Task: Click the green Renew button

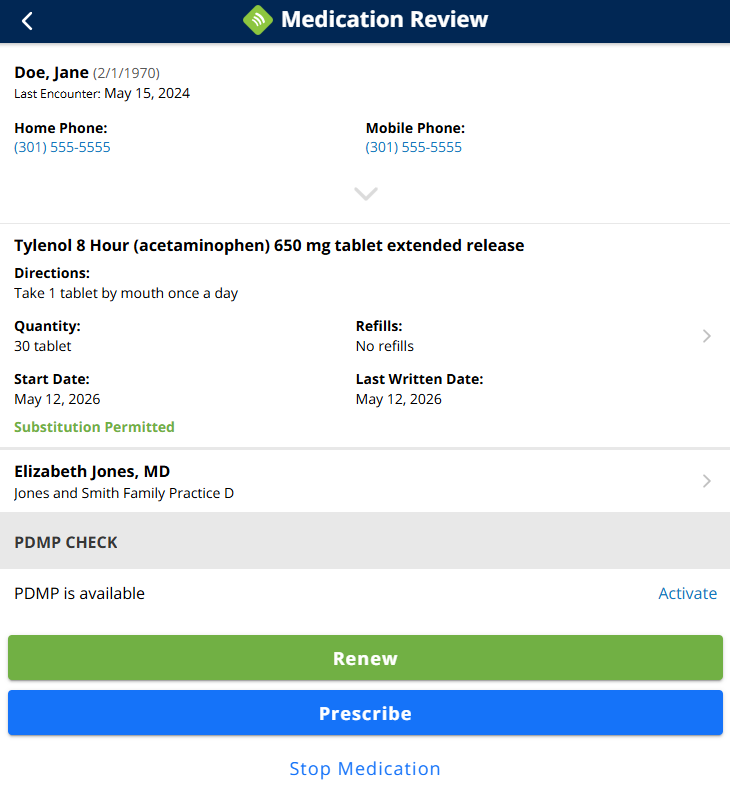Action: pos(365,658)
